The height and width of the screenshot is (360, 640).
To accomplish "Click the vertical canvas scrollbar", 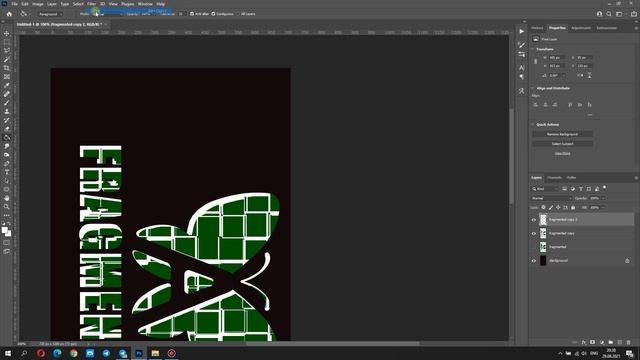I will (x=511, y=155).
